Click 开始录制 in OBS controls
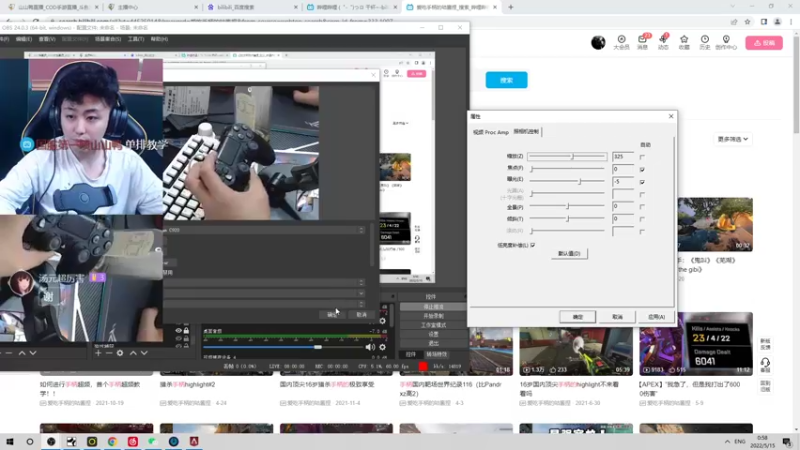Screen dimensions: 800x450 433,316
